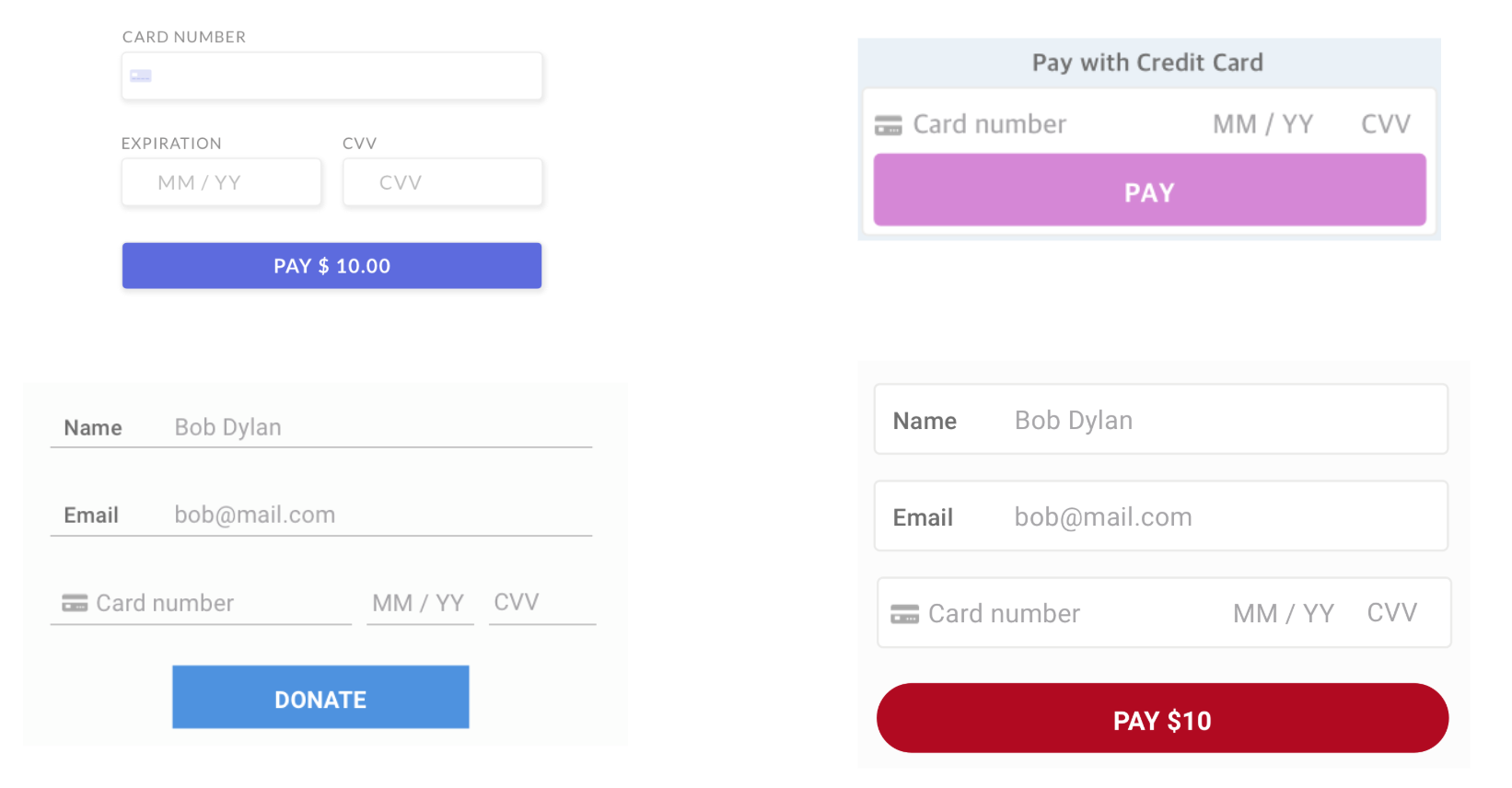Click the bordered Email field above the red PAY $10 button
The image size is (1512, 788).
(x=1161, y=516)
